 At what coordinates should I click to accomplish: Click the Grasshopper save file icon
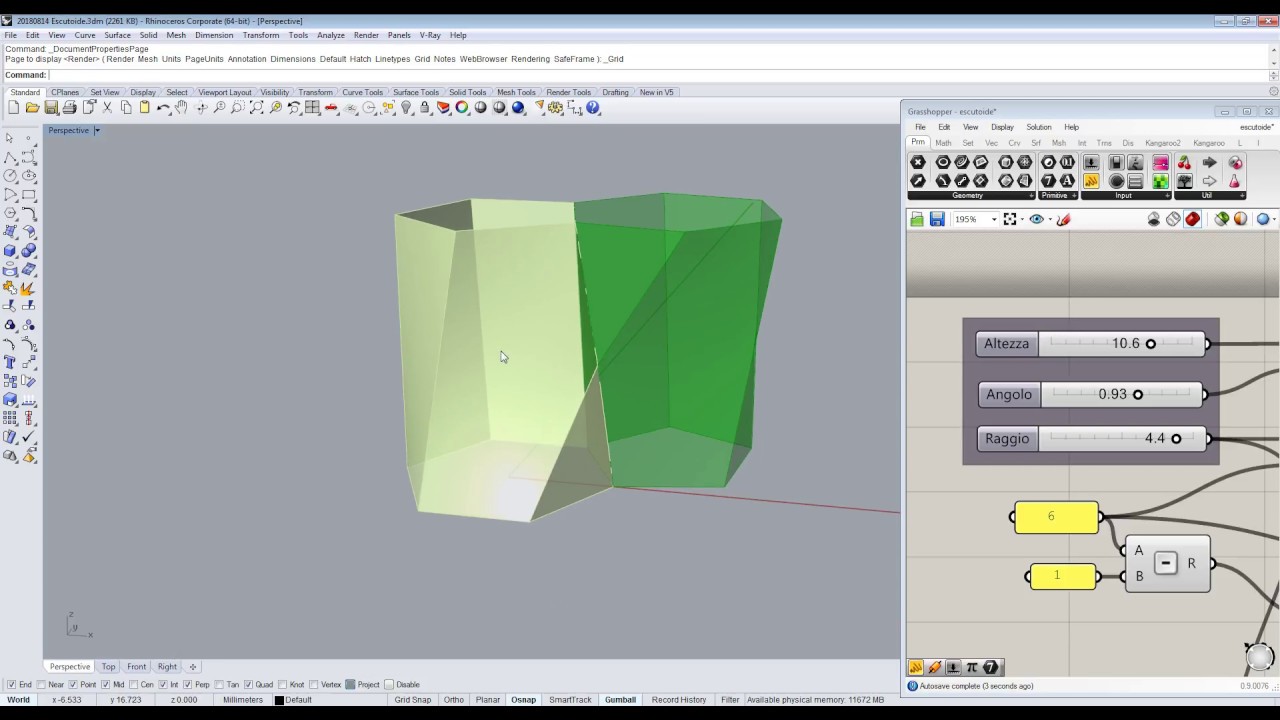point(937,219)
